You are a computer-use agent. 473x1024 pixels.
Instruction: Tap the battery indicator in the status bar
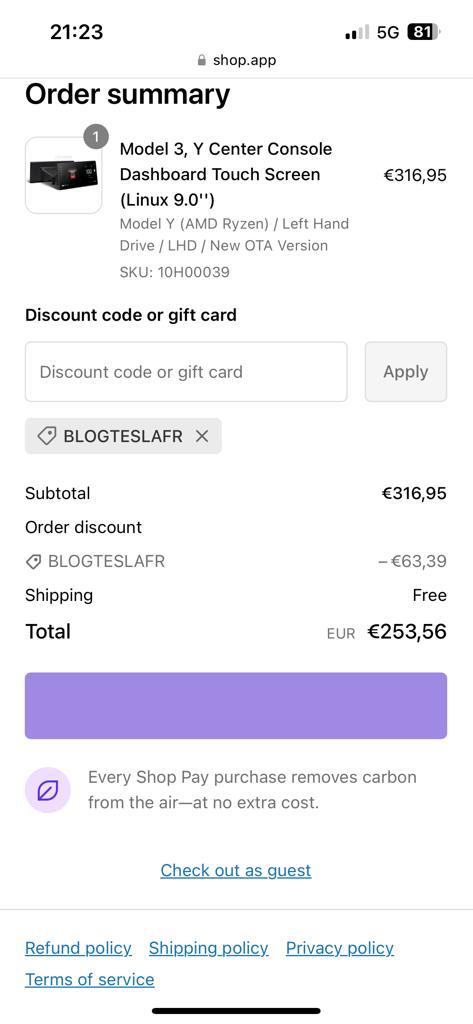[424, 32]
